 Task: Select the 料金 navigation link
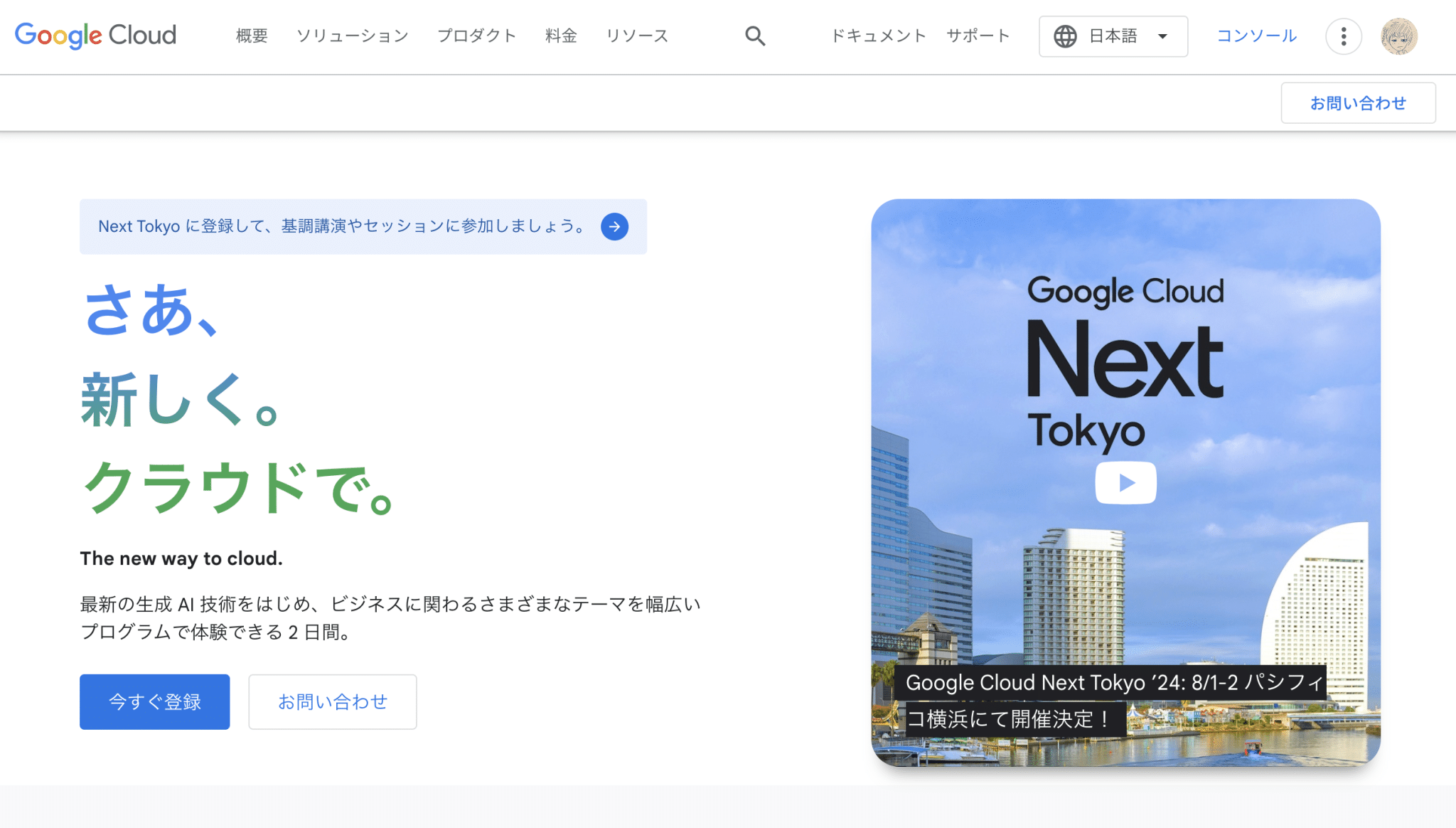coord(561,36)
